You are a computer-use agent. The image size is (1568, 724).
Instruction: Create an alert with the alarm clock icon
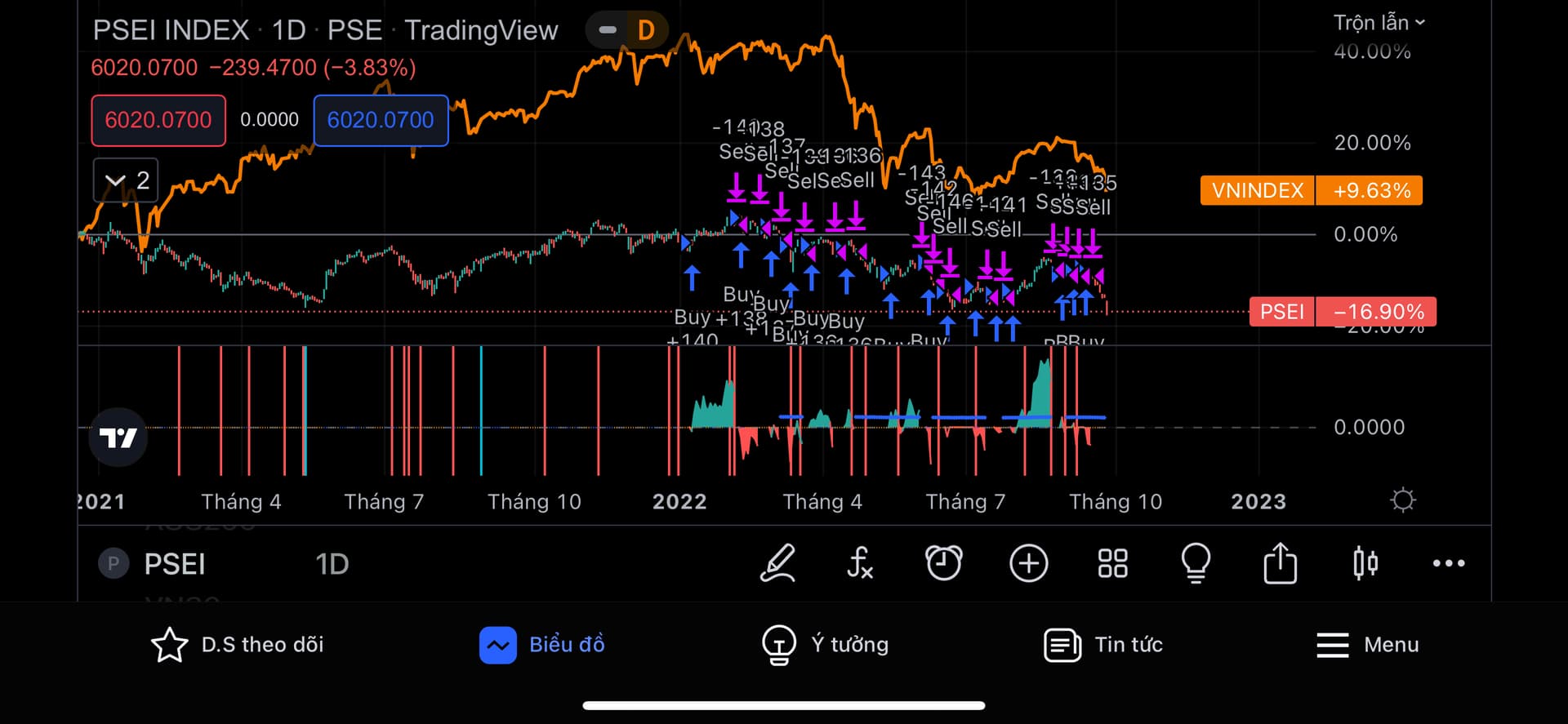point(943,563)
